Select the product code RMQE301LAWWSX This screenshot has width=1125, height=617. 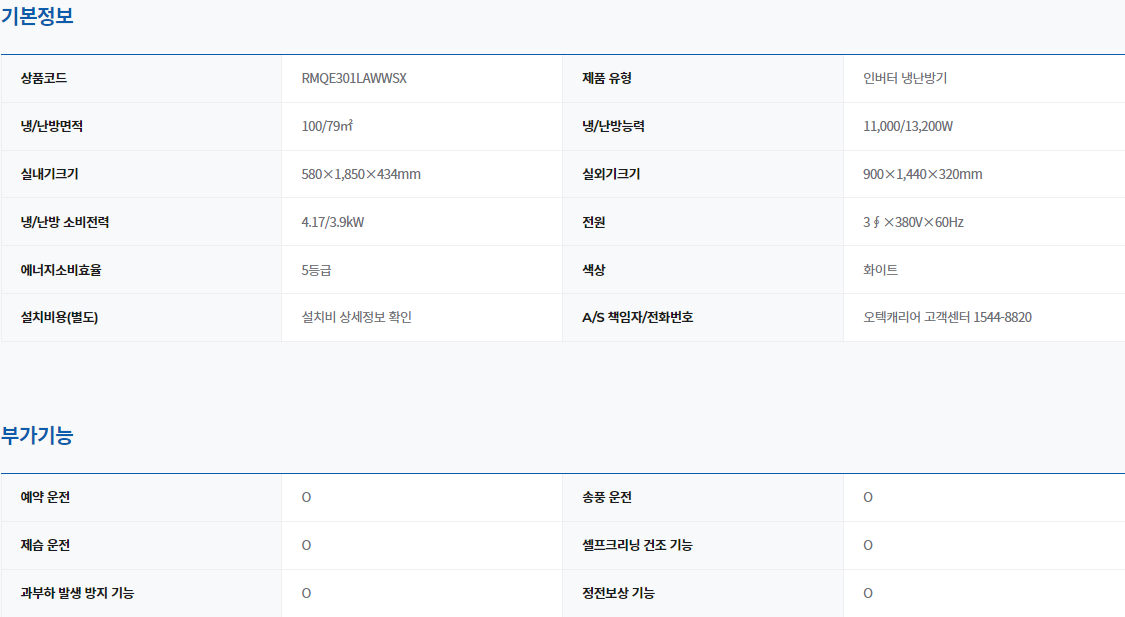click(354, 78)
